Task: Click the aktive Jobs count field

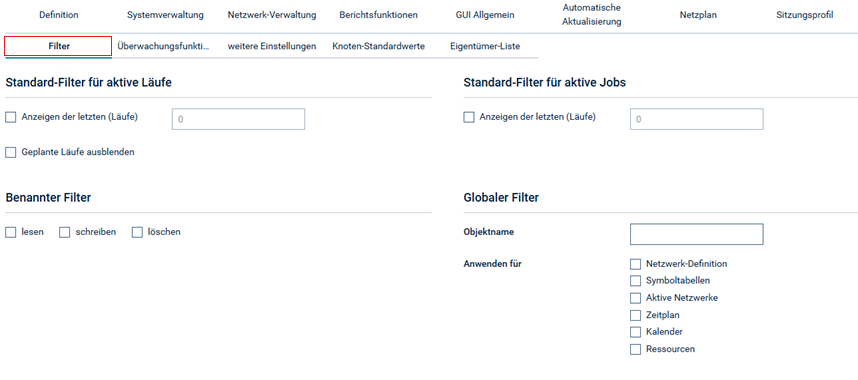Action: [697, 119]
